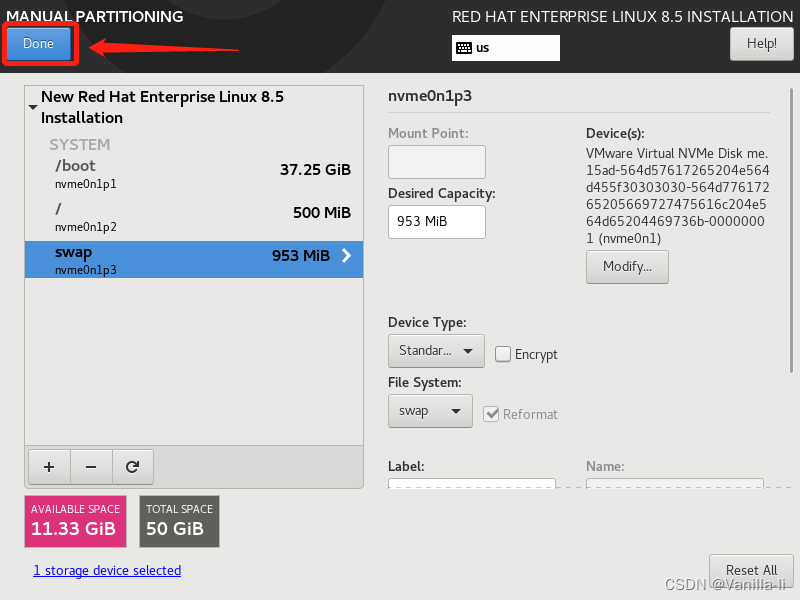Select the /boot nvme0n1p1 partition row
800x600 pixels.
click(x=194, y=174)
